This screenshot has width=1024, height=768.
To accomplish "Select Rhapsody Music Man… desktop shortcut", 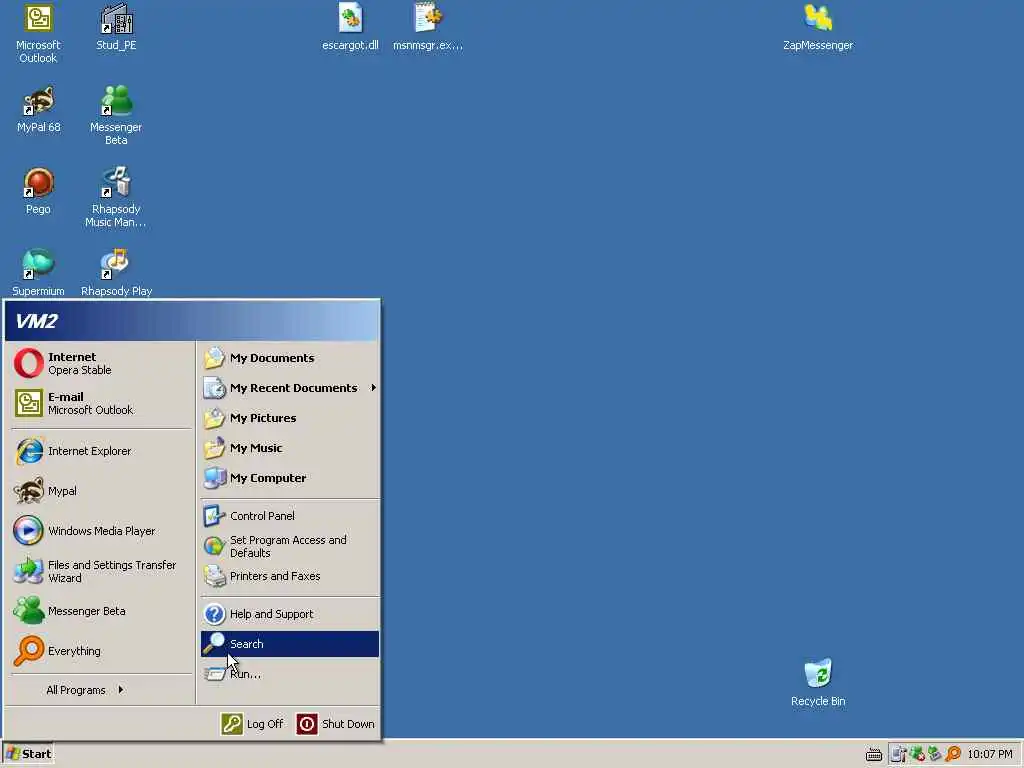I will (x=116, y=197).
